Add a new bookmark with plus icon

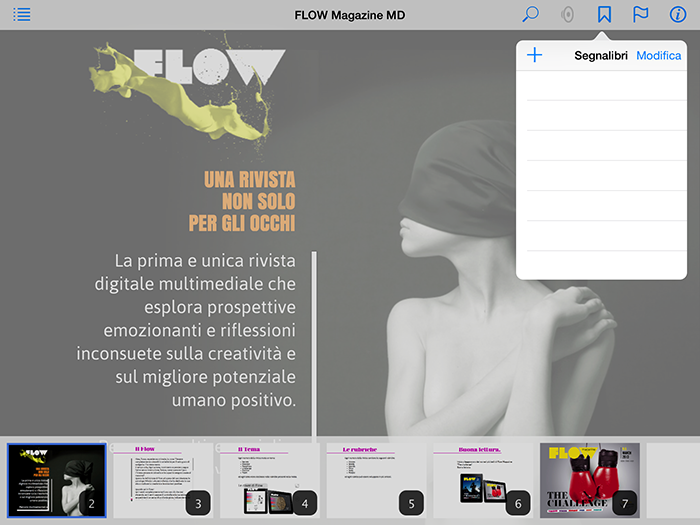[534, 55]
